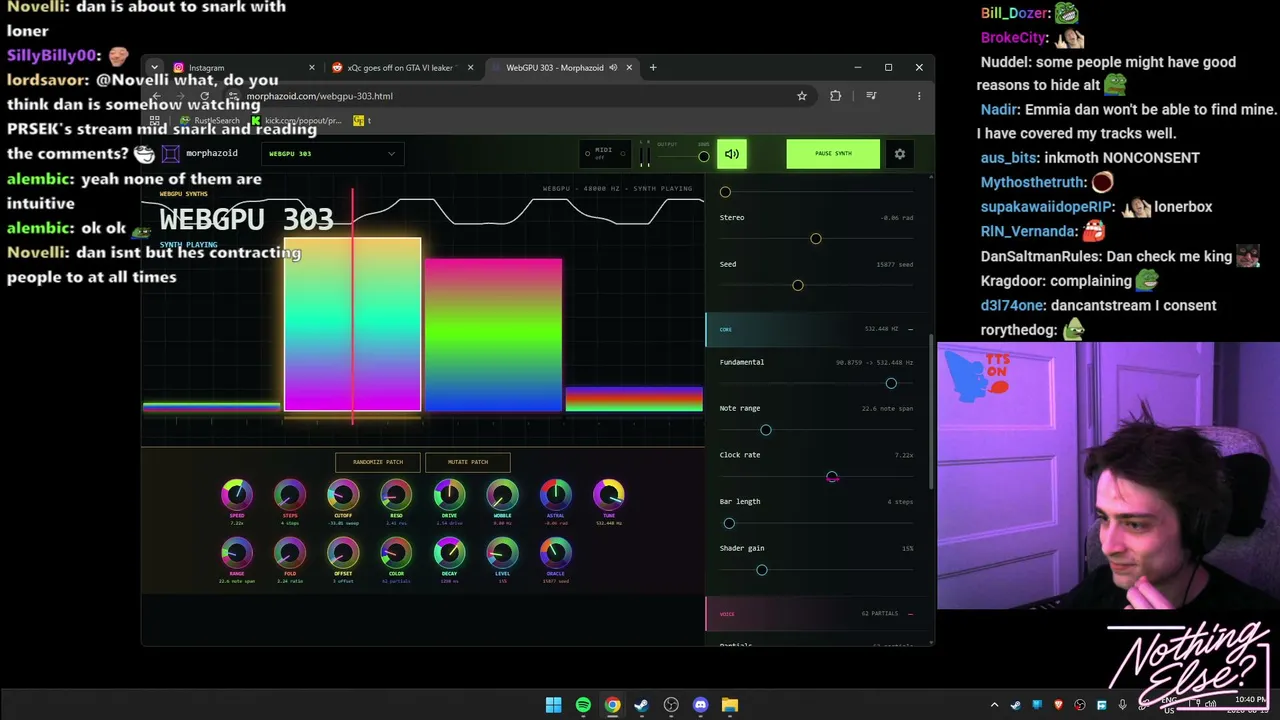
Task: Open Steam from the taskbar
Action: point(641,705)
